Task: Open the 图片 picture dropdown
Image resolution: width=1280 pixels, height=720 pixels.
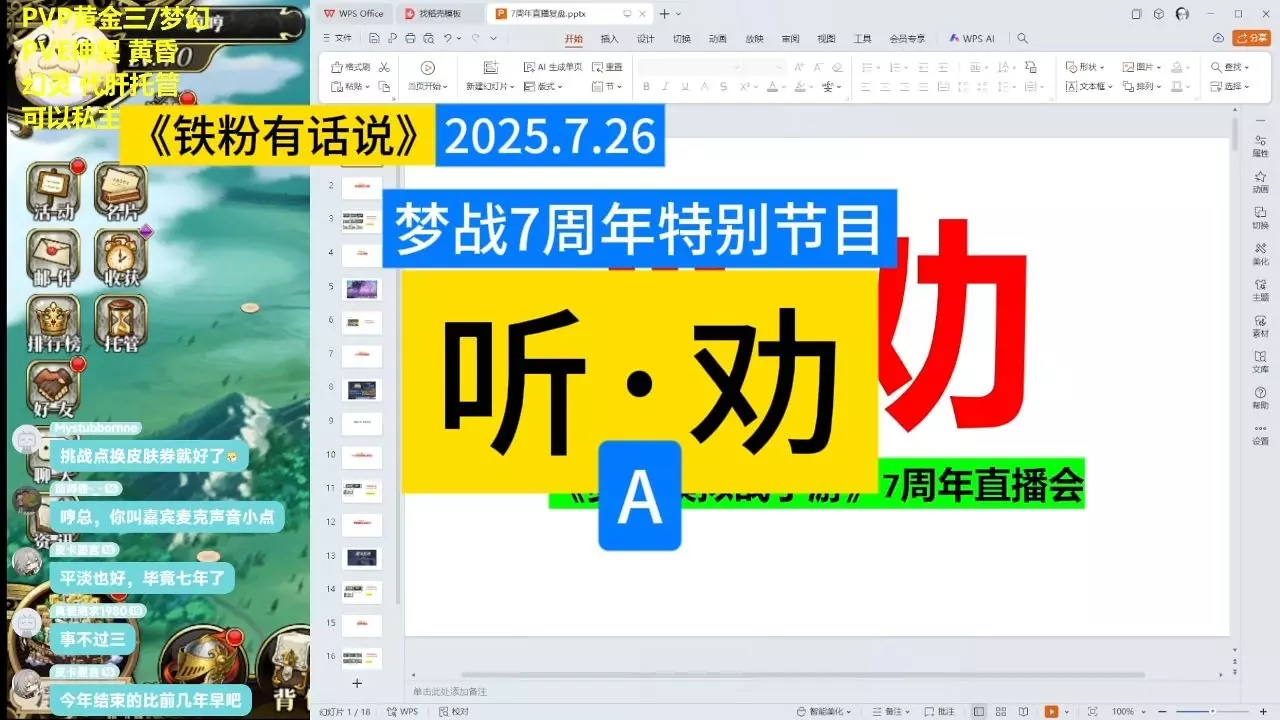Action: [1142, 67]
